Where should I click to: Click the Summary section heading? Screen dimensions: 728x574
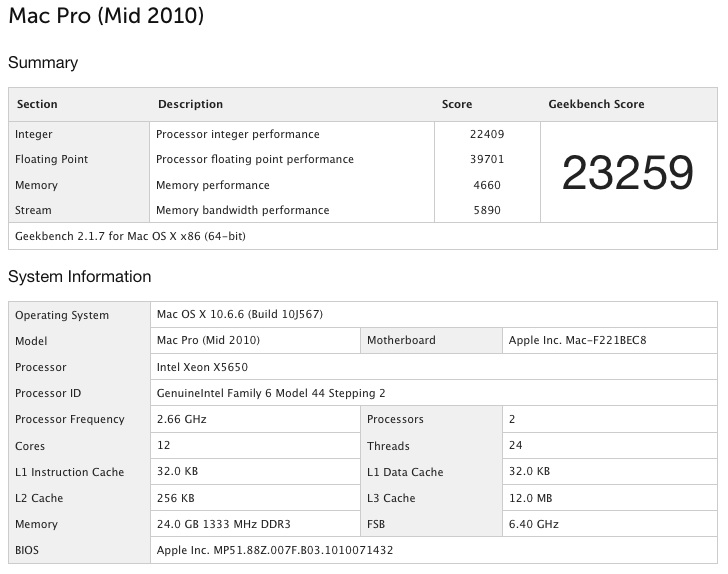click(43, 63)
